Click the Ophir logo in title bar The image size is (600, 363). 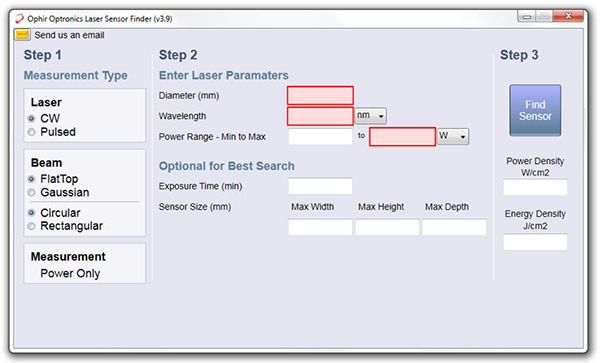tap(19, 18)
